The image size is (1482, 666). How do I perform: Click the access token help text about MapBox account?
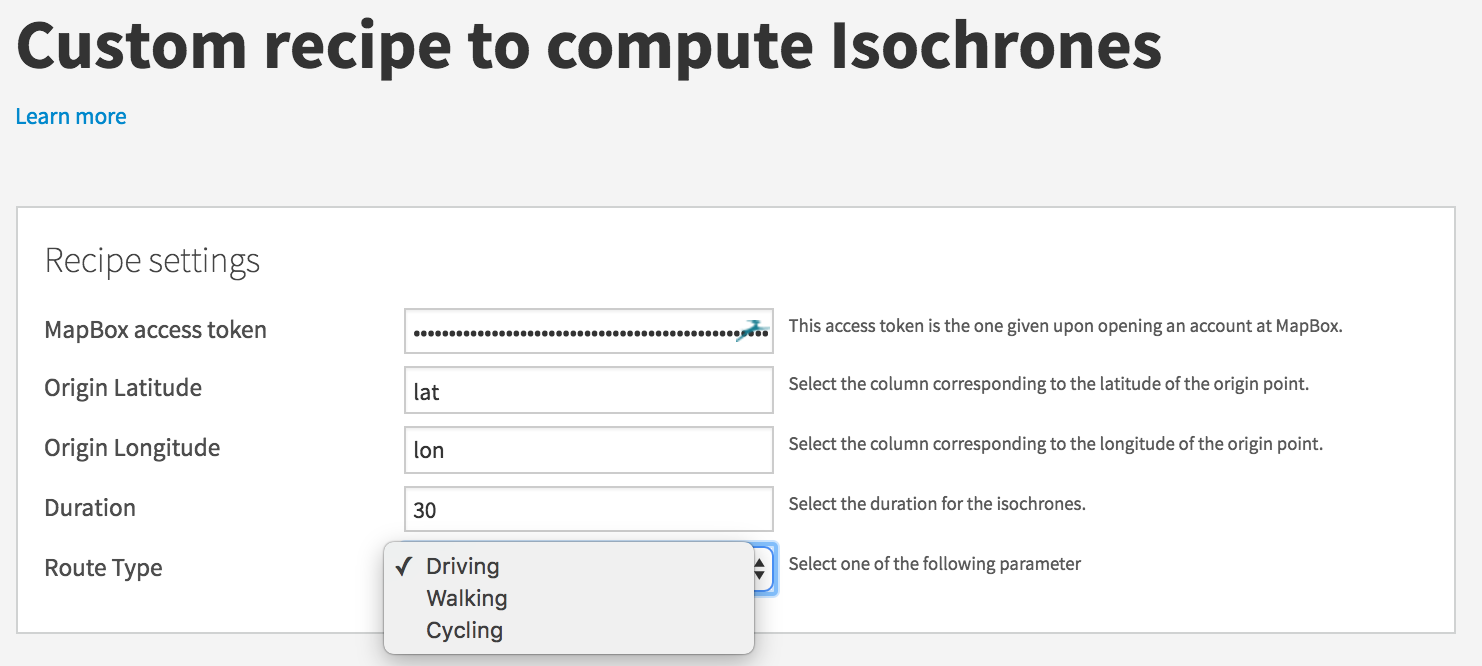1065,326
